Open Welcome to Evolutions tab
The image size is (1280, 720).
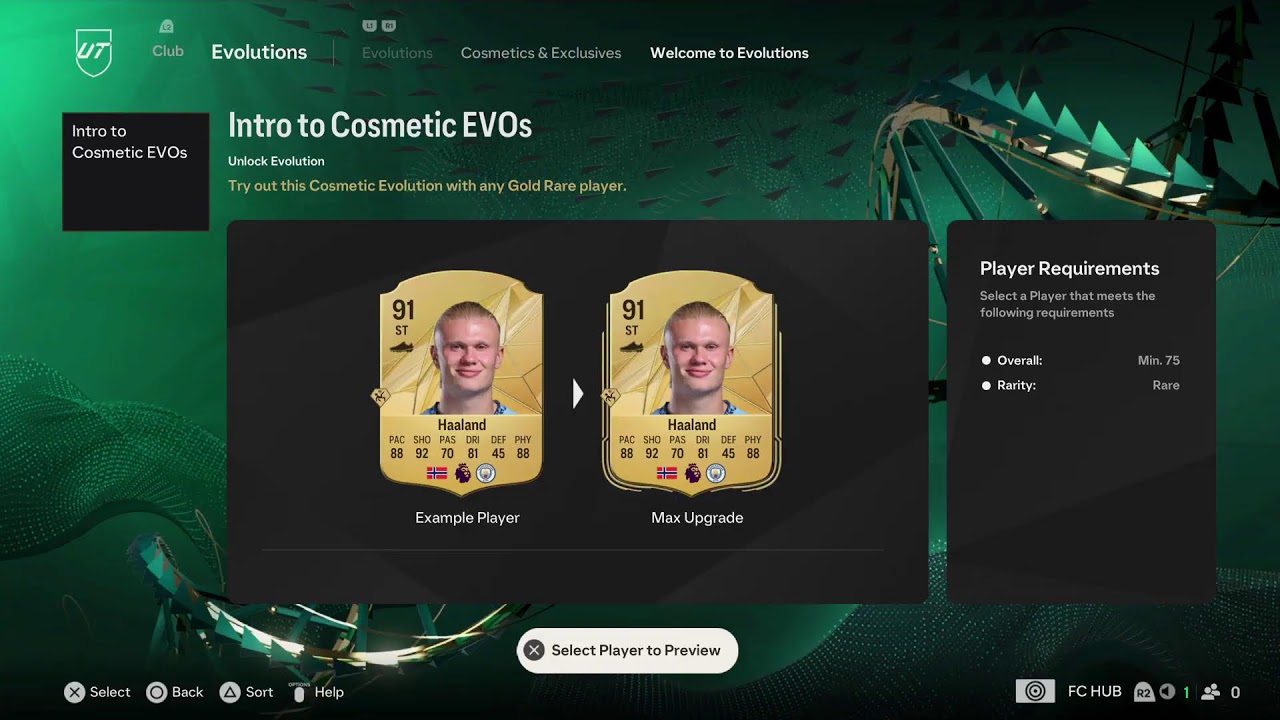tap(729, 53)
